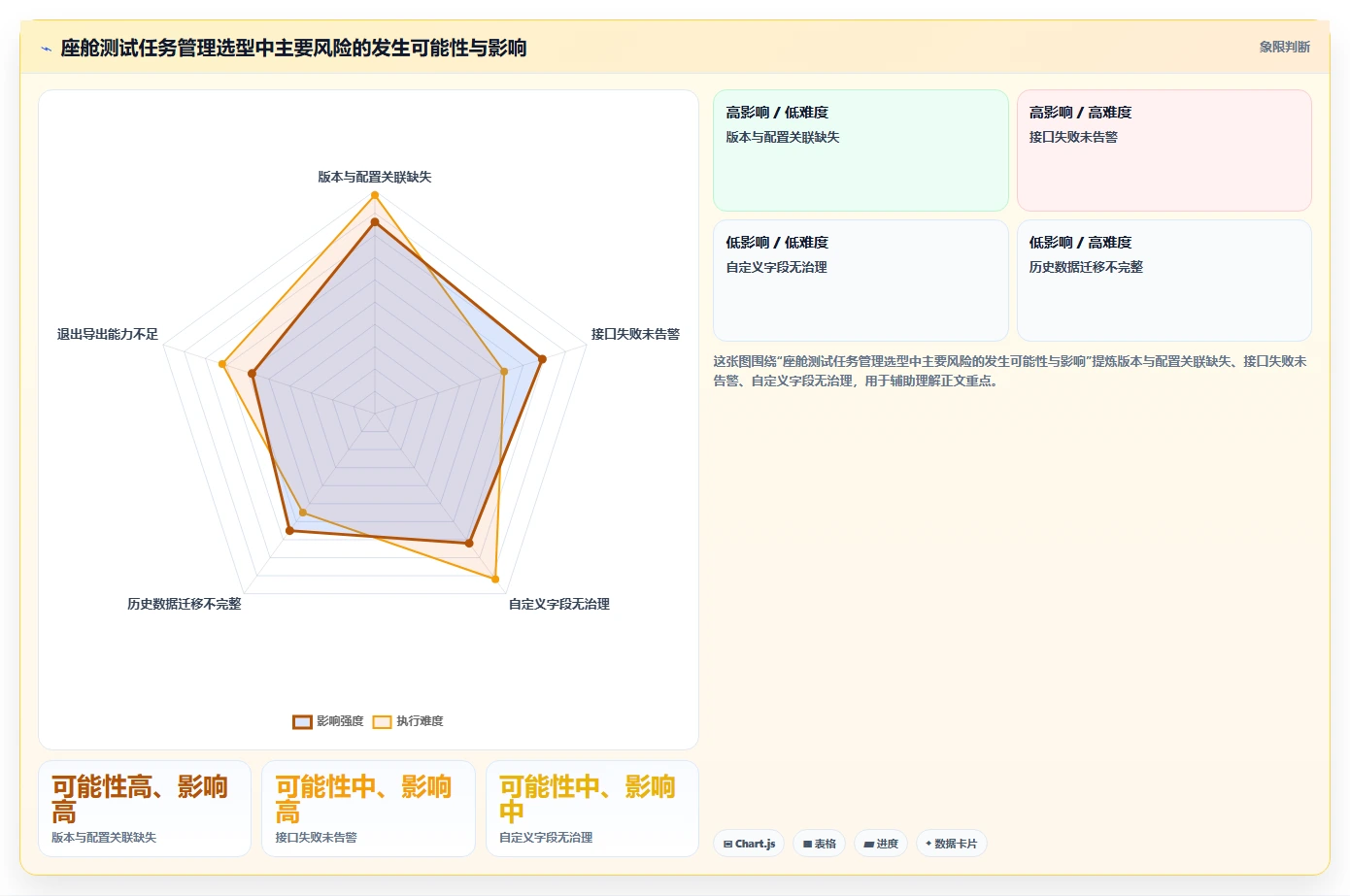Open the 高影响 / 低难度 quadrant card

click(861, 150)
